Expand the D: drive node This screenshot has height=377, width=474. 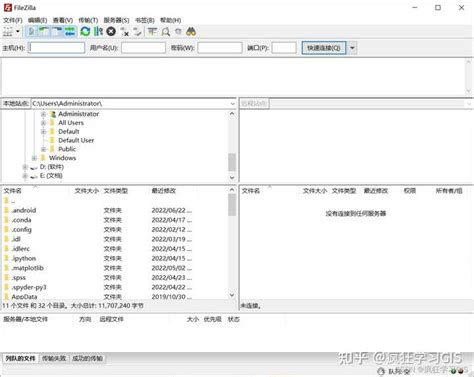tap(25, 167)
